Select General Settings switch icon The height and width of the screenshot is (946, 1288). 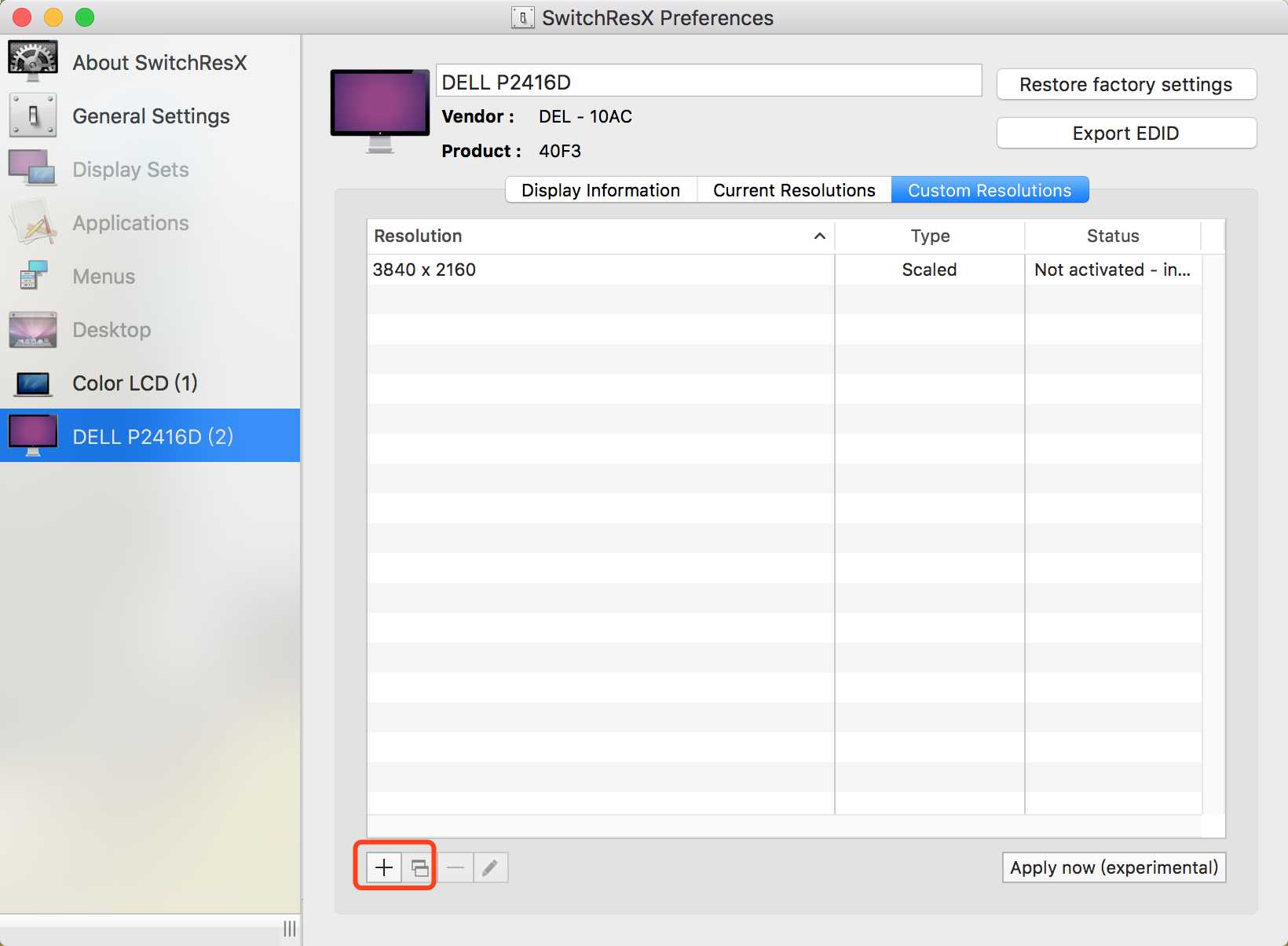(x=32, y=115)
